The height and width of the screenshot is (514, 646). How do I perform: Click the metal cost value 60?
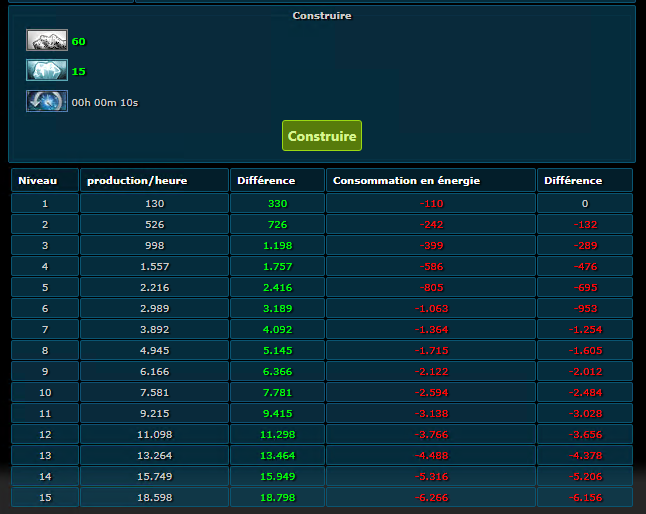(79, 42)
